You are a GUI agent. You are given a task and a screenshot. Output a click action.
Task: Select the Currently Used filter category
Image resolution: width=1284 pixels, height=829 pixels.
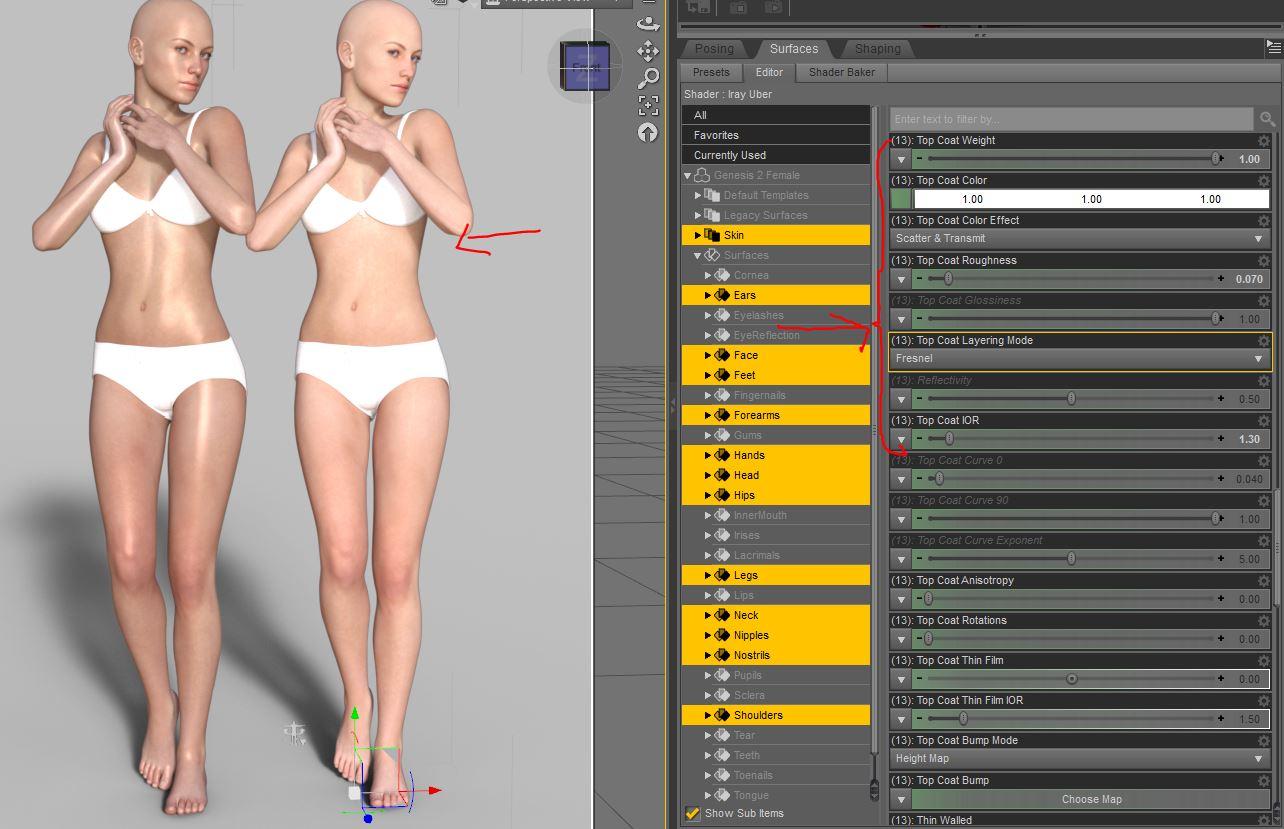tap(776, 155)
